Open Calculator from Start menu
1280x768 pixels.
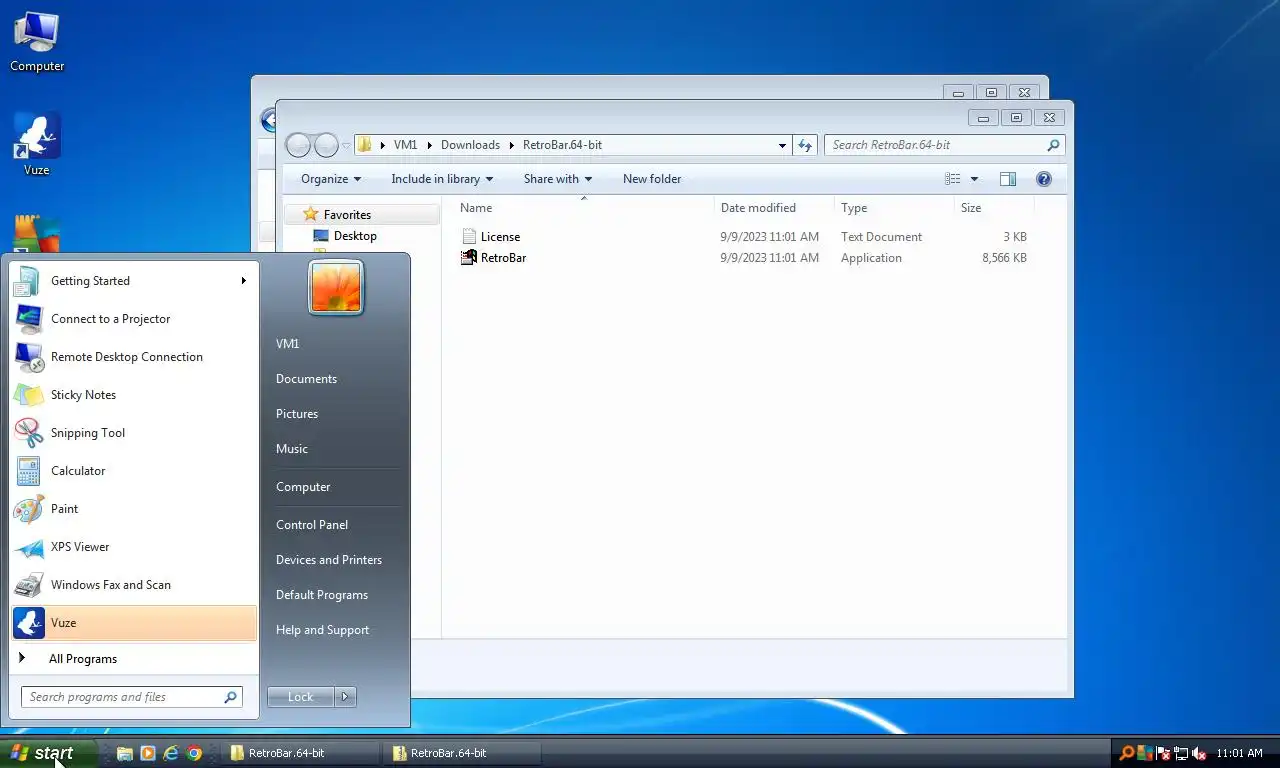coord(134,471)
